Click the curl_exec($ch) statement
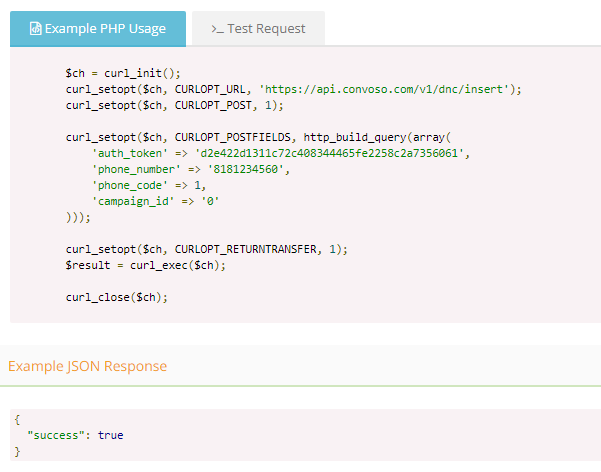This screenshot has height=472, width=601. pyautogui.click(x=177, y=265)
